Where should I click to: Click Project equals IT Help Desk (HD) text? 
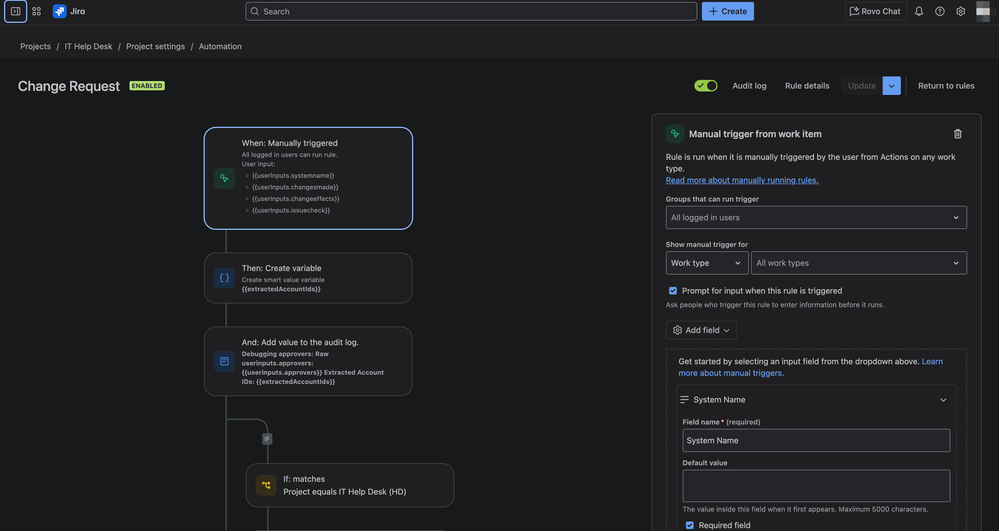pyautogui.click(x=345, y=492)
